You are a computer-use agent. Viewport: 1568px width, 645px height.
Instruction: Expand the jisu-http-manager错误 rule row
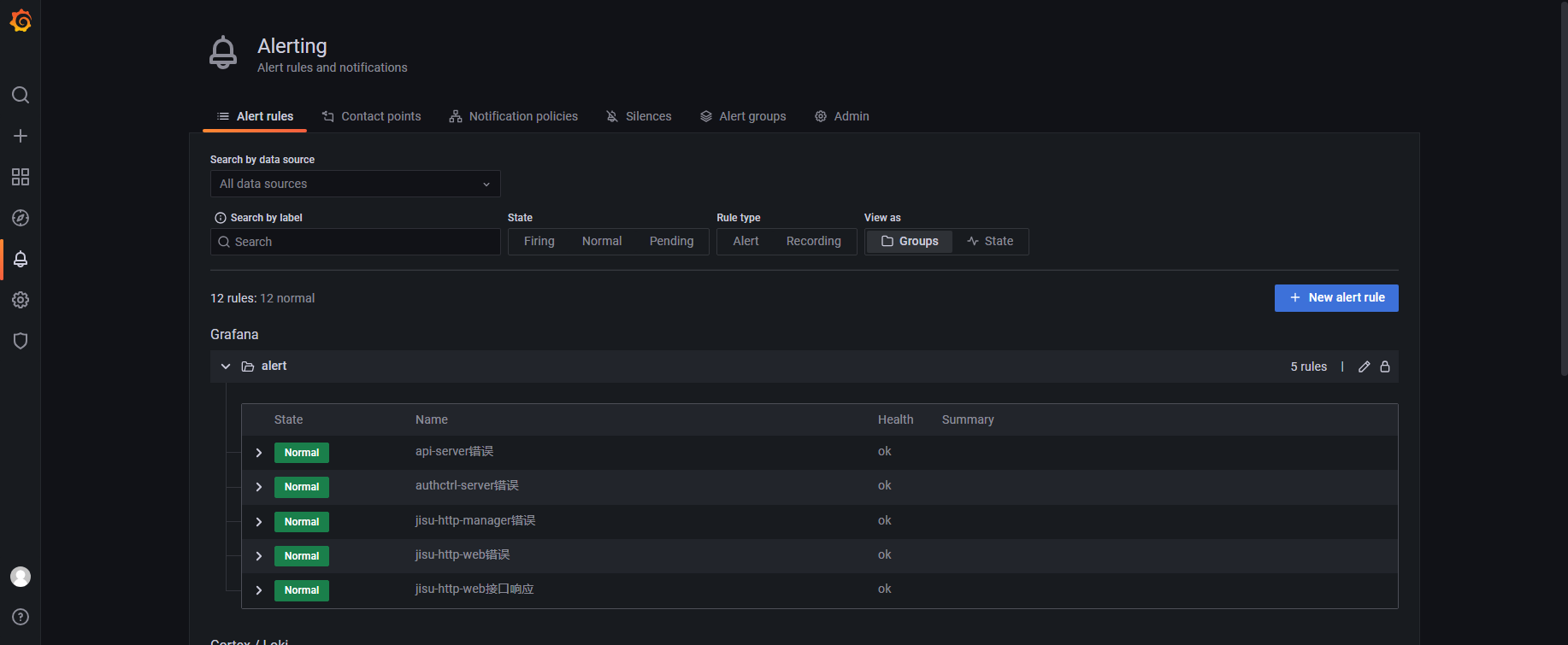click(259, 522)
